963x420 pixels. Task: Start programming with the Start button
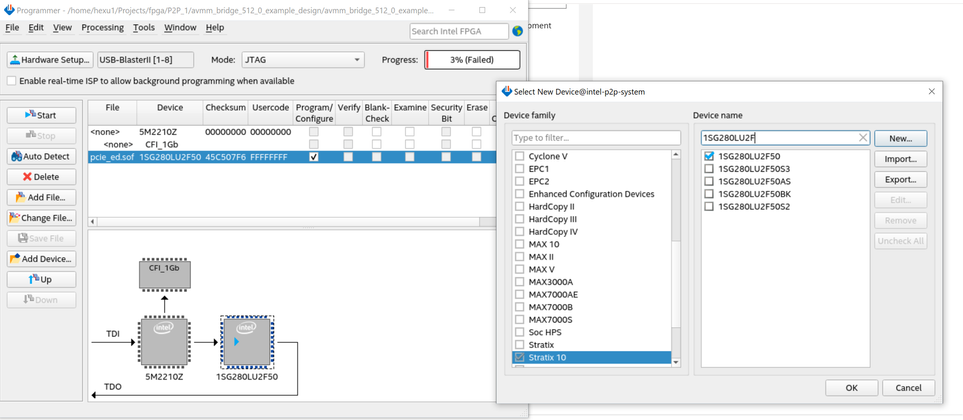[42, 115]
